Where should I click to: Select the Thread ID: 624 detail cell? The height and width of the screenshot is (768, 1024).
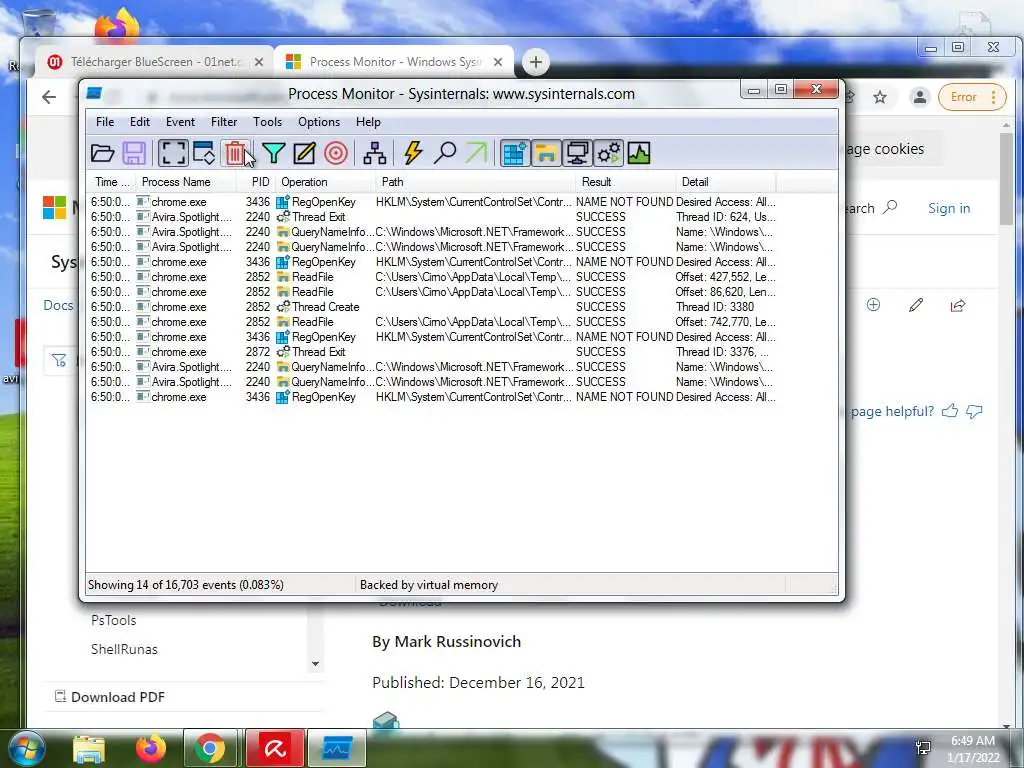tap(726, 217)
